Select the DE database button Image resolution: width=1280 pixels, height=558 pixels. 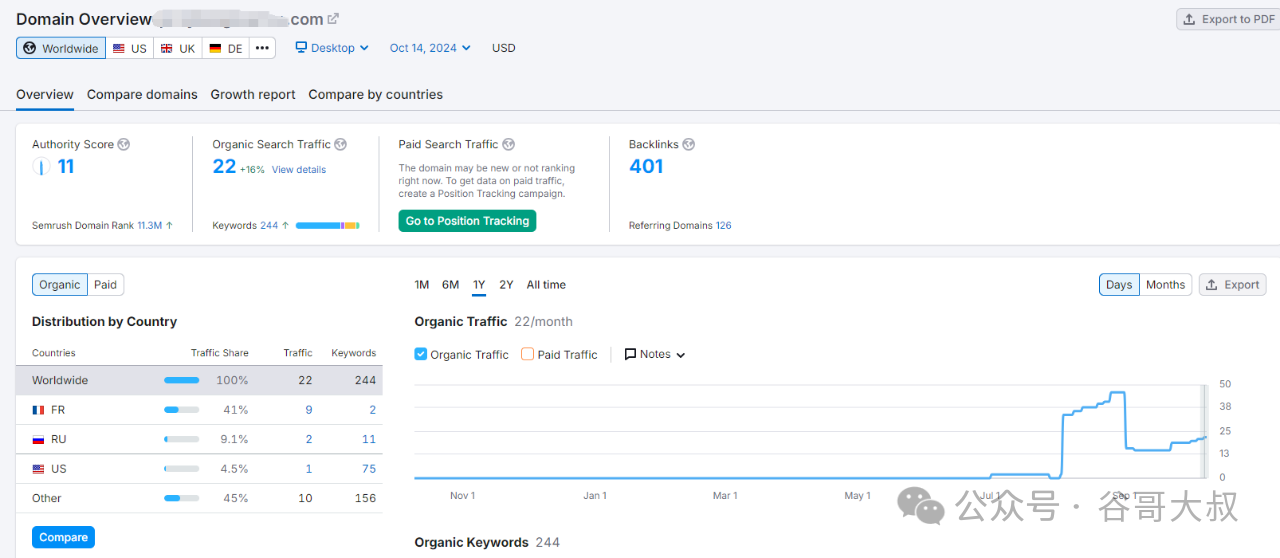coord(226,48)
